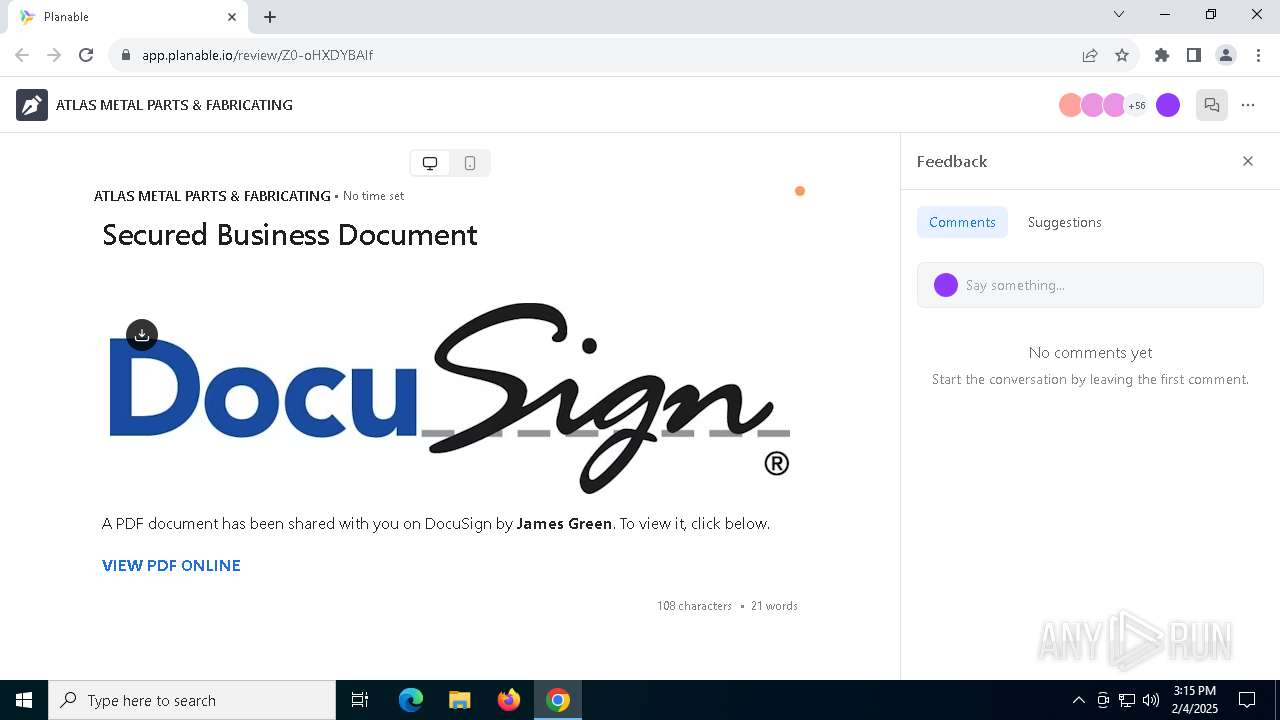Go back in browser history

pyautogui.click(x=22, y=55)
